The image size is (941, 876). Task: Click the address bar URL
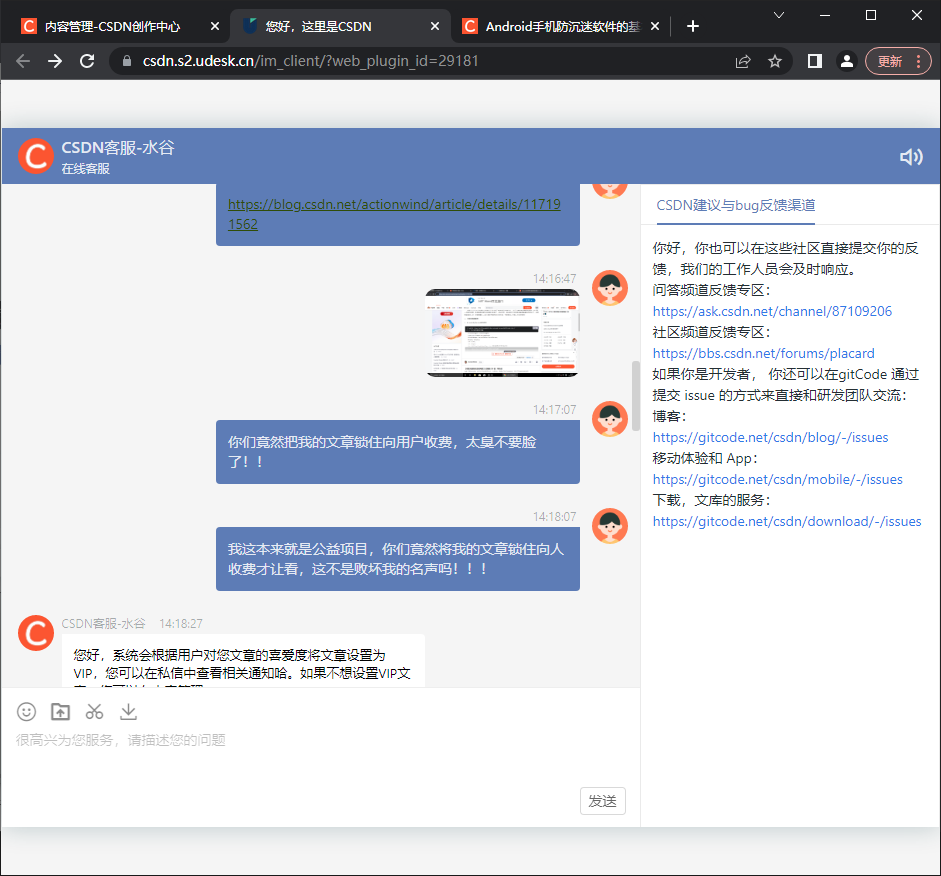pos(310,61)
